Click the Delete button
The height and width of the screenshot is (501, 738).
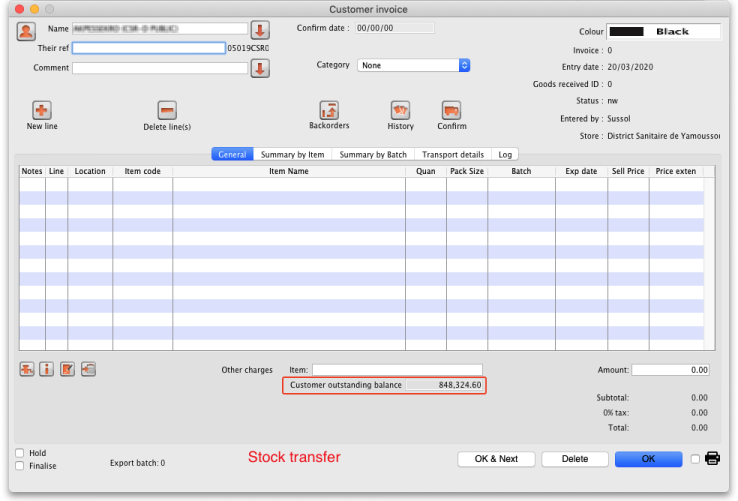(574, 459)
